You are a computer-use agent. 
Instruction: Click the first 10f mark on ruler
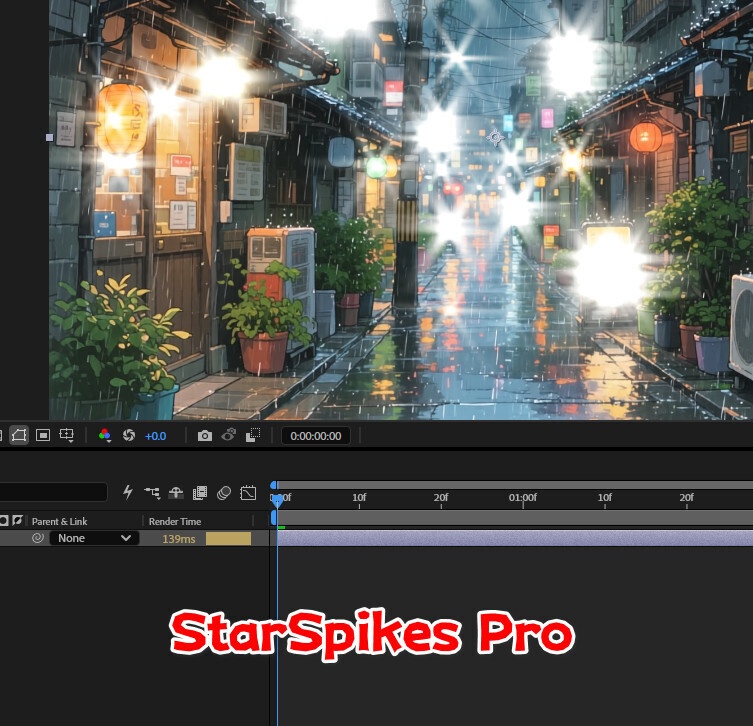pos(359,498)
